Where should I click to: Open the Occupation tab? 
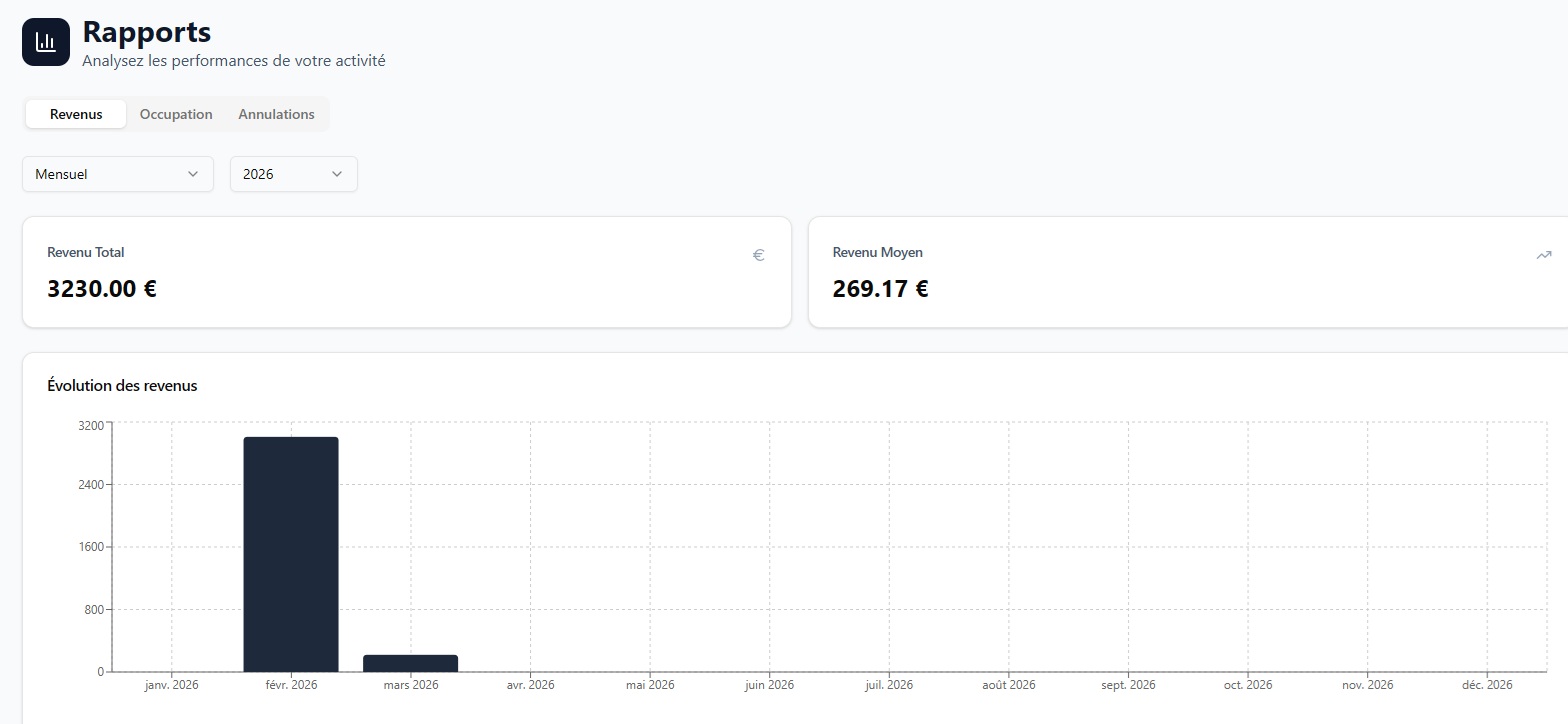point(176,114)
